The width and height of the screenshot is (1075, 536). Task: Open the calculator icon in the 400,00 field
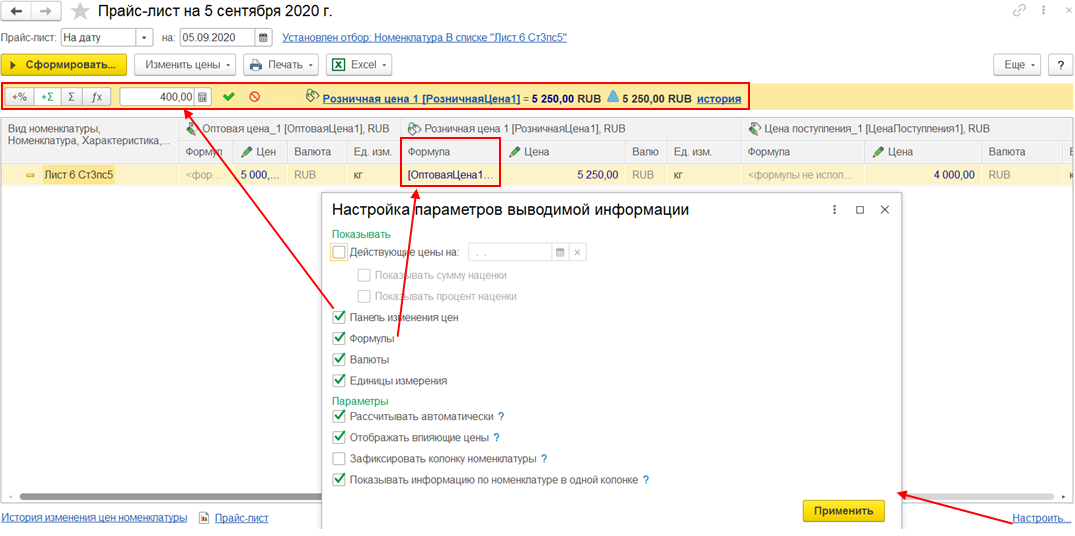202,97
